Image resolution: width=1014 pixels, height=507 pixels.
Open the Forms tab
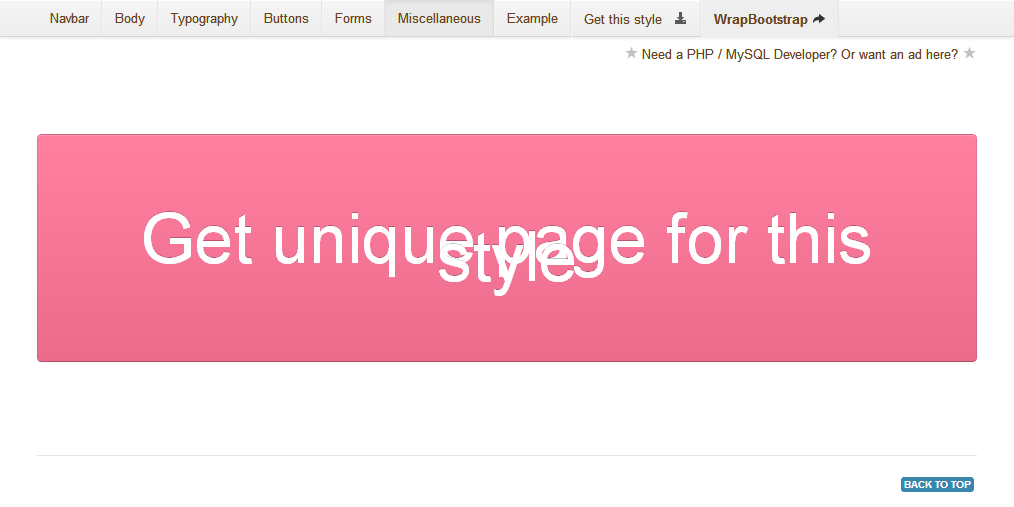(x=353, y=19)
